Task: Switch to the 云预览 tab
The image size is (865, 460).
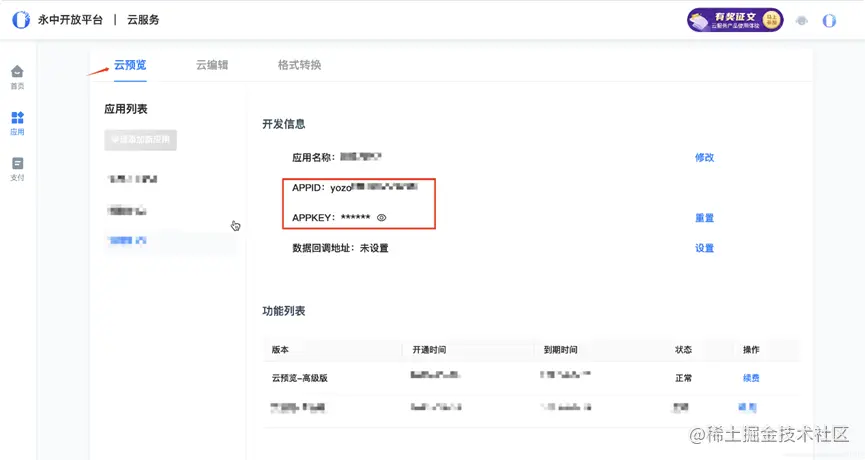Action: pyautogui.click(x=130, y=65)
